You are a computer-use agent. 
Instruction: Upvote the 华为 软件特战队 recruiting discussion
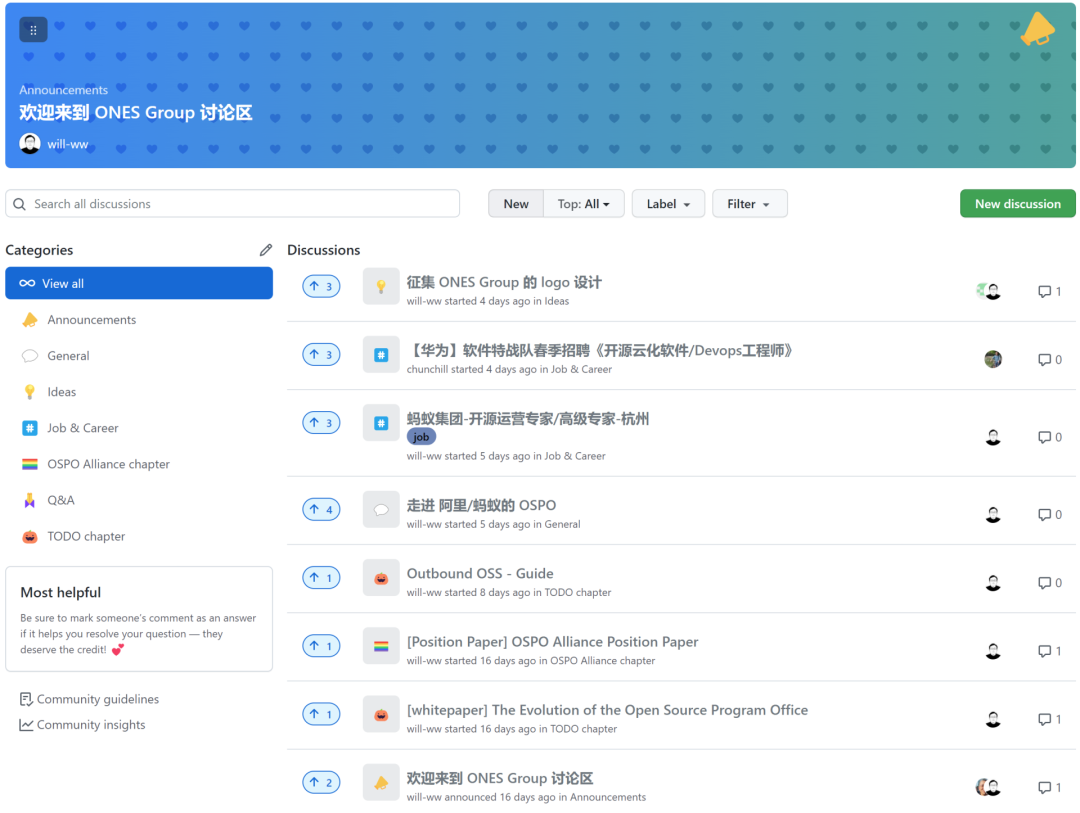[321, 354]
